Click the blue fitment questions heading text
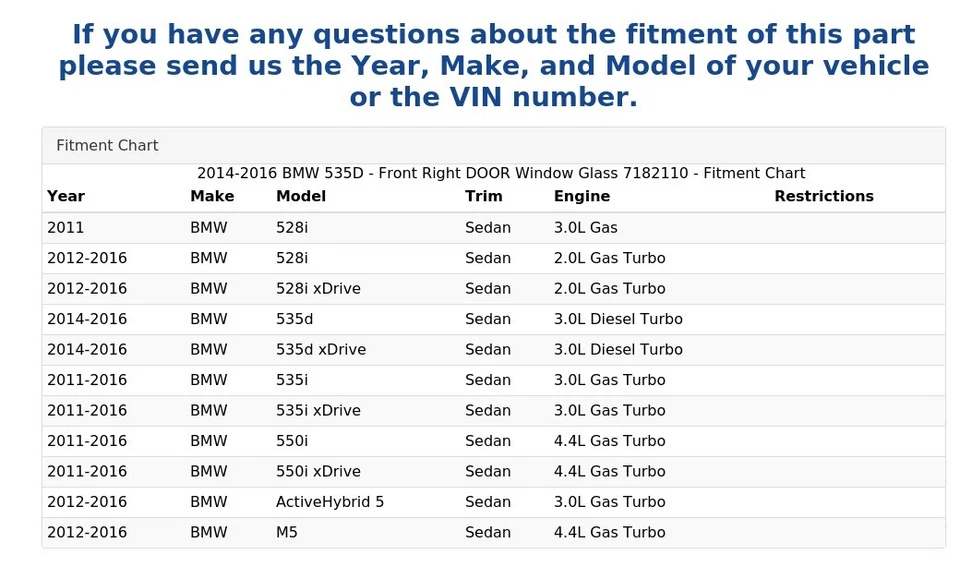Screen dimensions: 960x567 493,66
